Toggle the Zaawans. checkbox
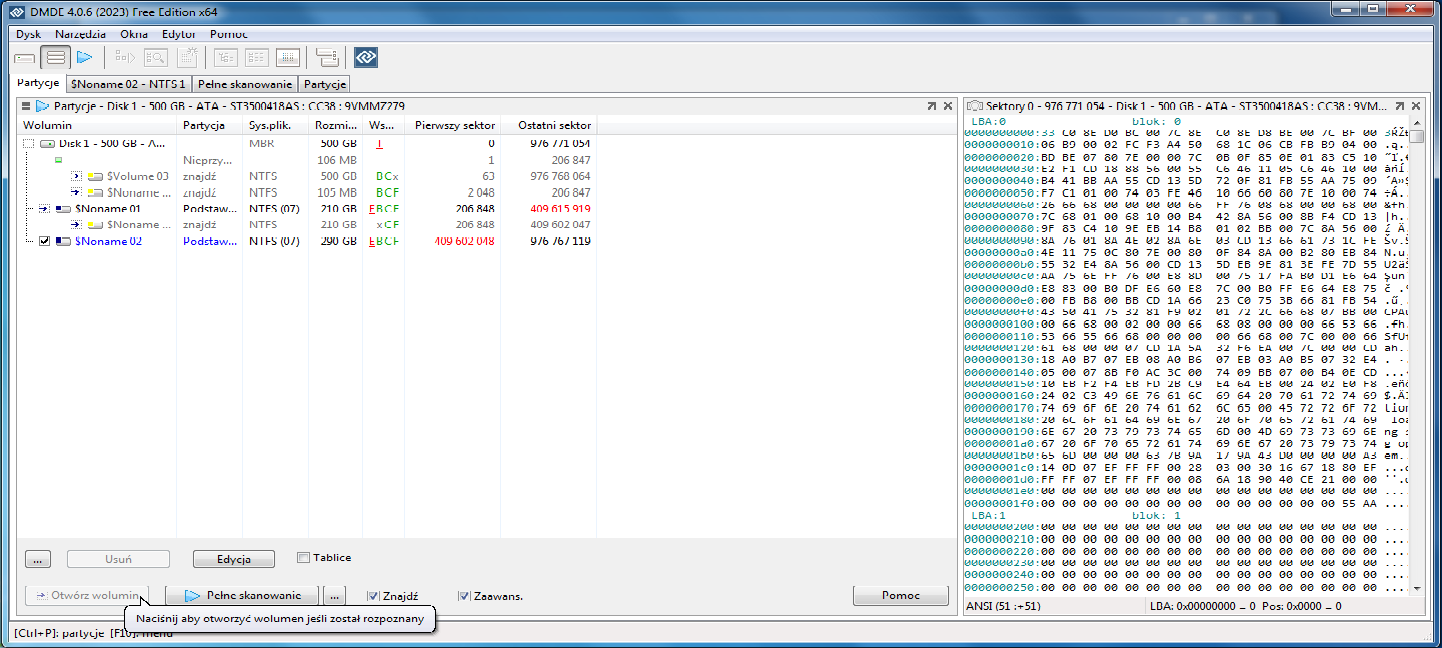The width and height of the screenshot is (1442, 648). coord(464,596)
